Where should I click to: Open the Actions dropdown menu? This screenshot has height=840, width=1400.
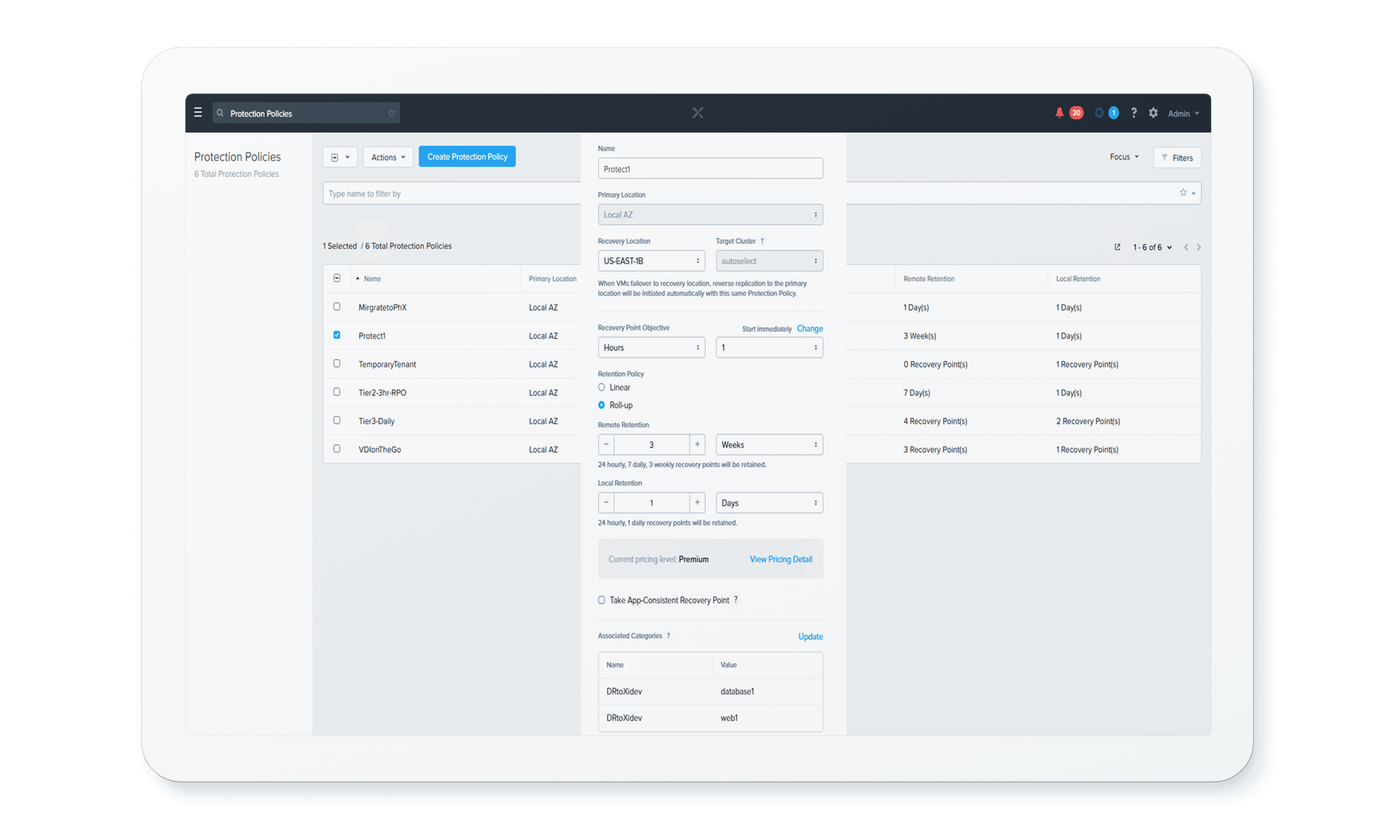(x=388, y=157)
